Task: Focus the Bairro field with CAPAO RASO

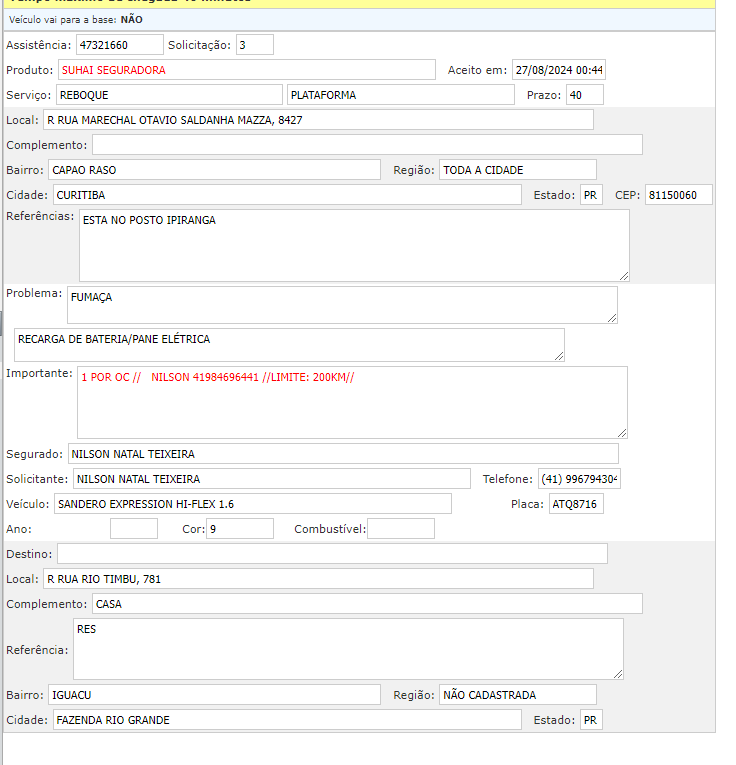Action: 213,170
